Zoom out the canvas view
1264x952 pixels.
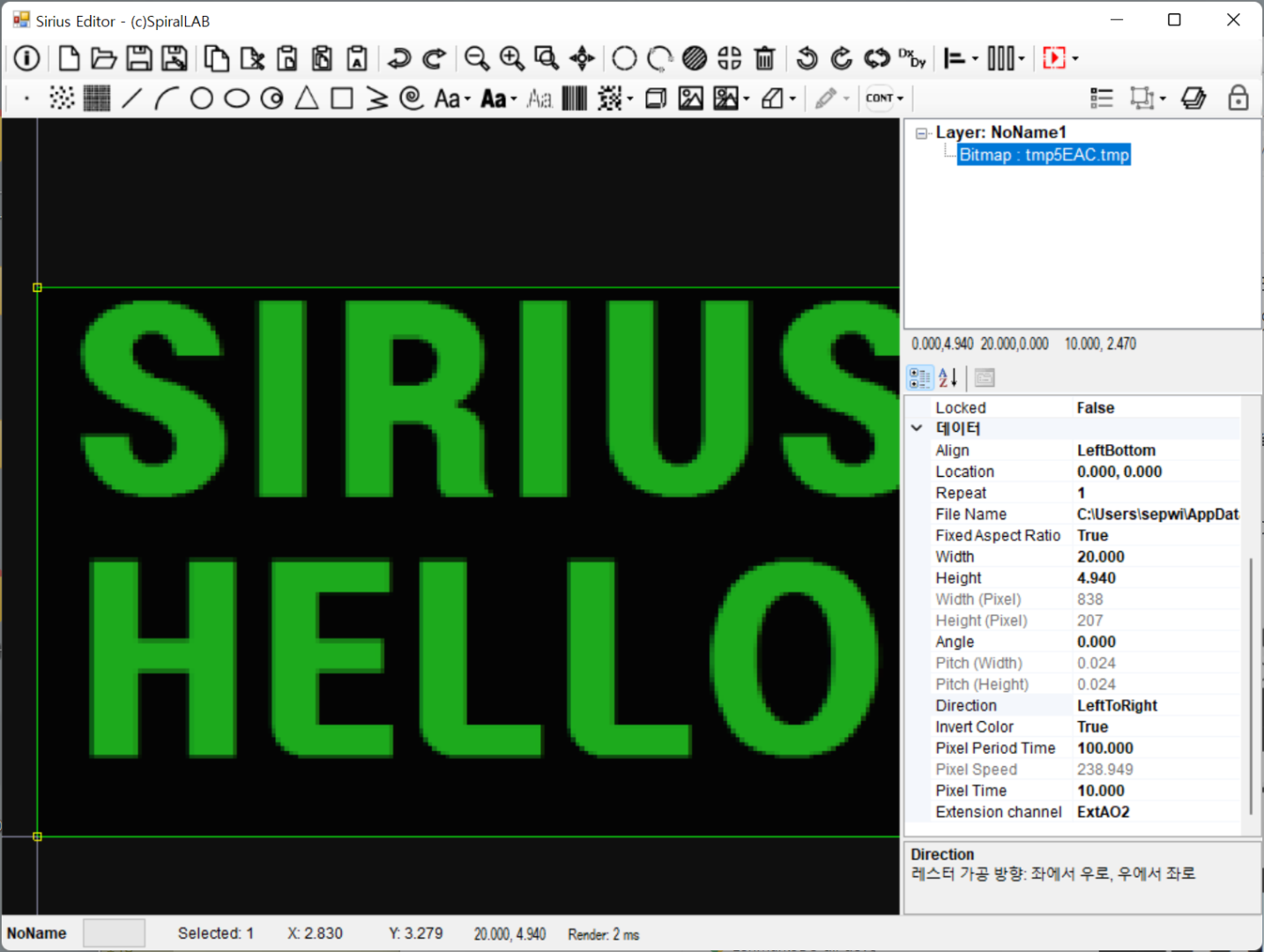tap(477, 58)
